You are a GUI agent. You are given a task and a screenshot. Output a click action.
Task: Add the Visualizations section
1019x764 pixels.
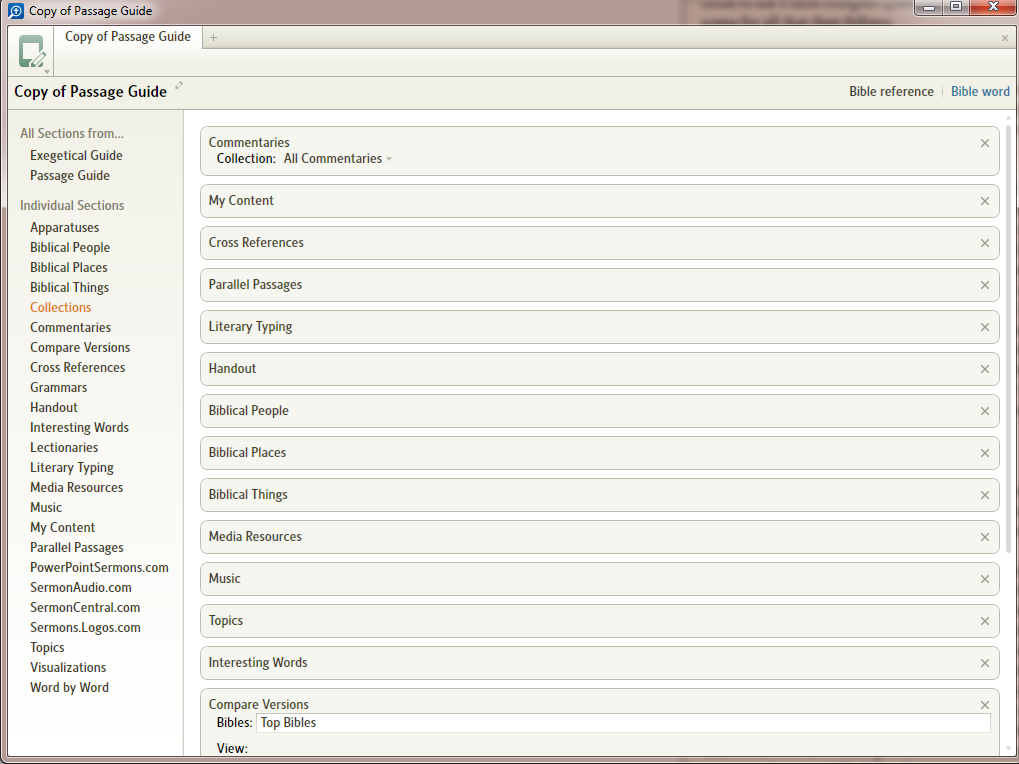68,667
